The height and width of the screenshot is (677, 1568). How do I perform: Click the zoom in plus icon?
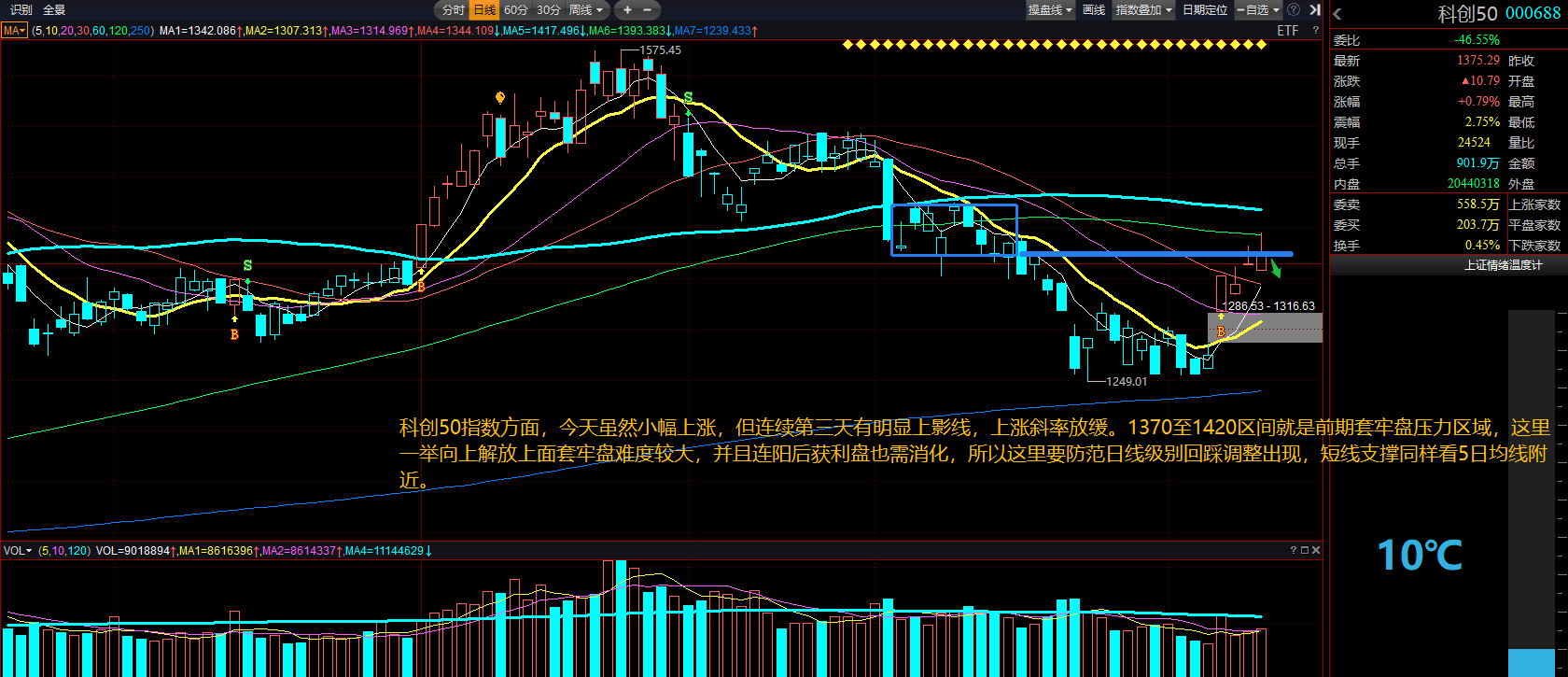pyautogui.click(x=627, y=10)
